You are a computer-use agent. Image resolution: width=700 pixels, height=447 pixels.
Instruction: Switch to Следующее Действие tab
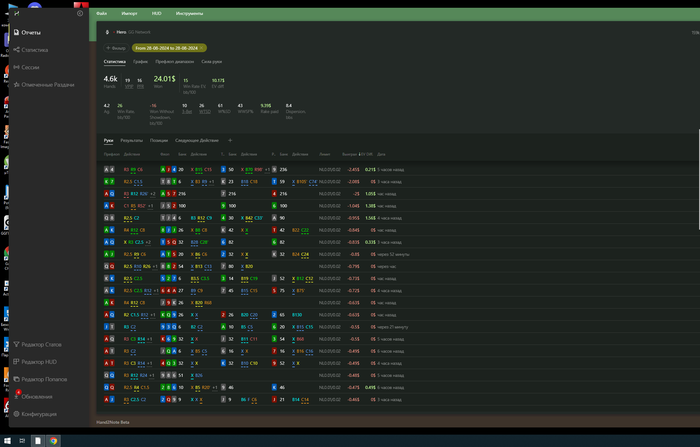point(197,140)
